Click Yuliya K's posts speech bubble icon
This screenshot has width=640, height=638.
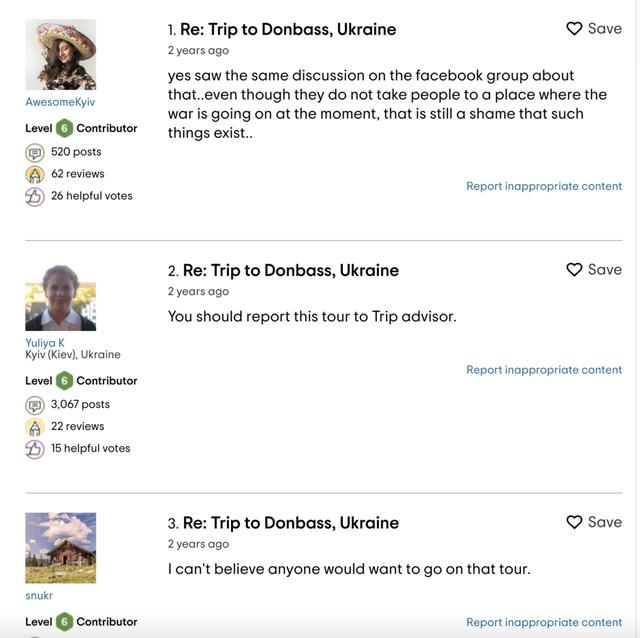point(35,405)
